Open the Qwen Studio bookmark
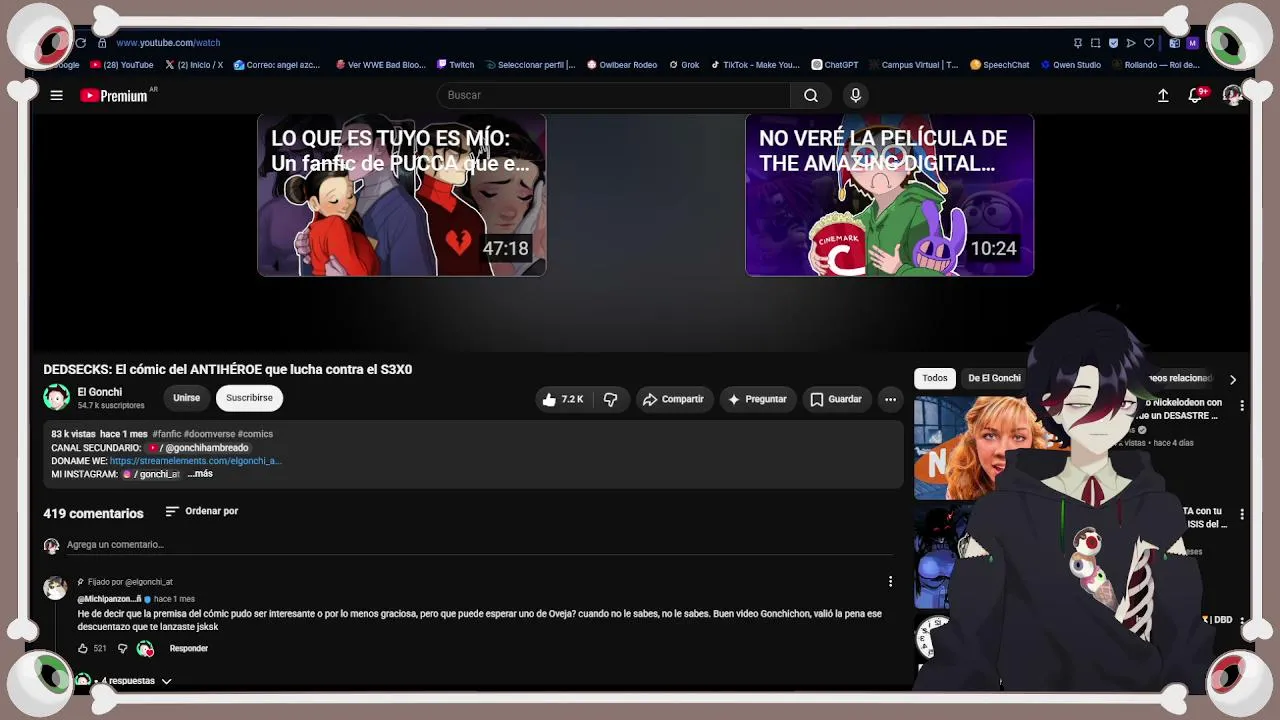This screenshot has width=1280, height=720. (x=1071, y=65)
